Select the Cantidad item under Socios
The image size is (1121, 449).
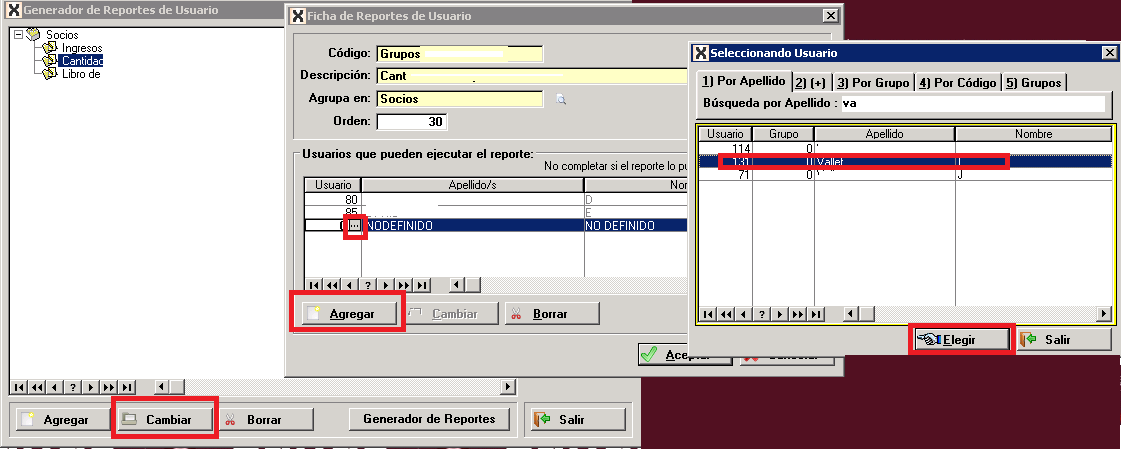tap(81, 61)
